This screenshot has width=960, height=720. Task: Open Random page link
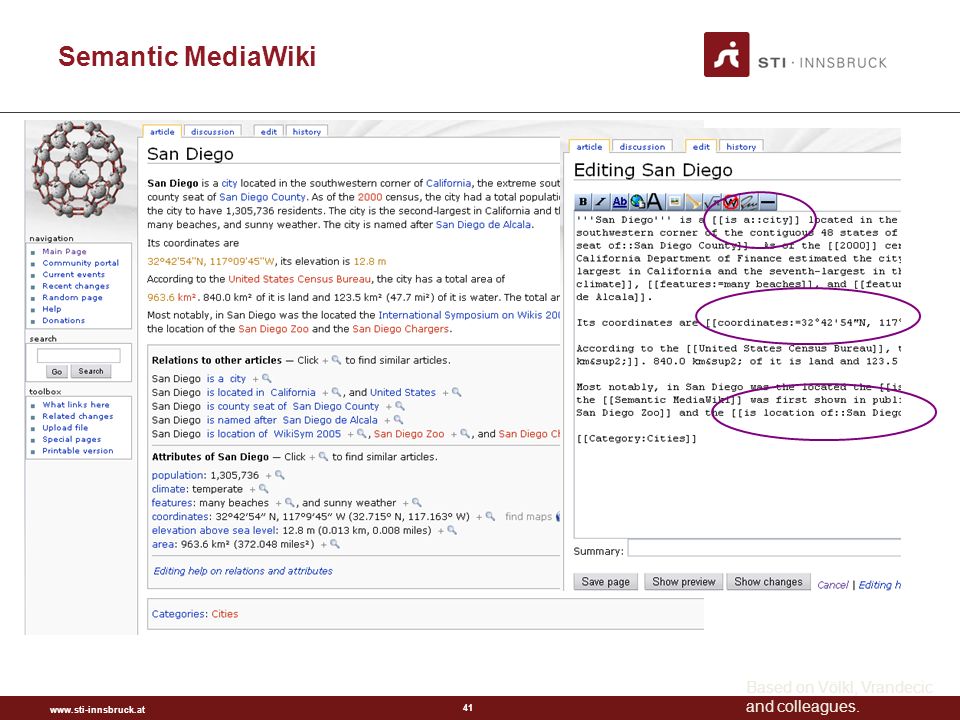pyautogui.click(x=72, y=298)
